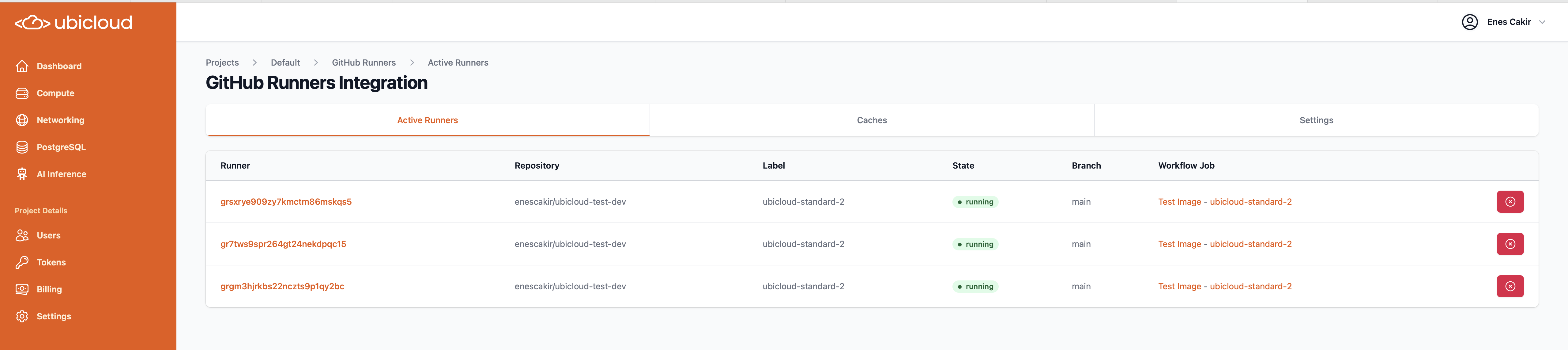Click the Billing banknote icon
Screen dimensions: 1568x350
(x=22, y=289)
